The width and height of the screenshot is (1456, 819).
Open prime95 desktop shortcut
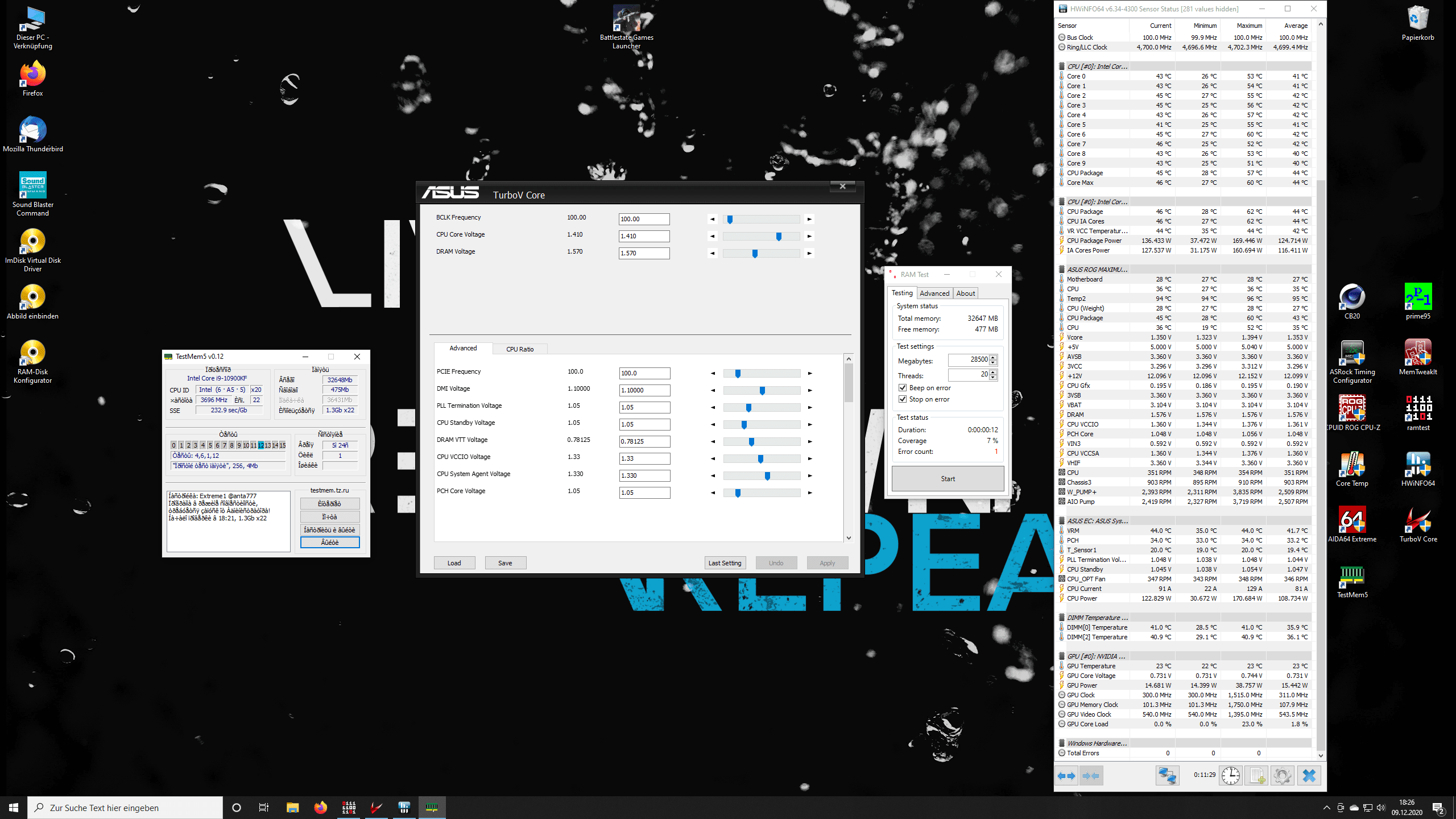1418,301
